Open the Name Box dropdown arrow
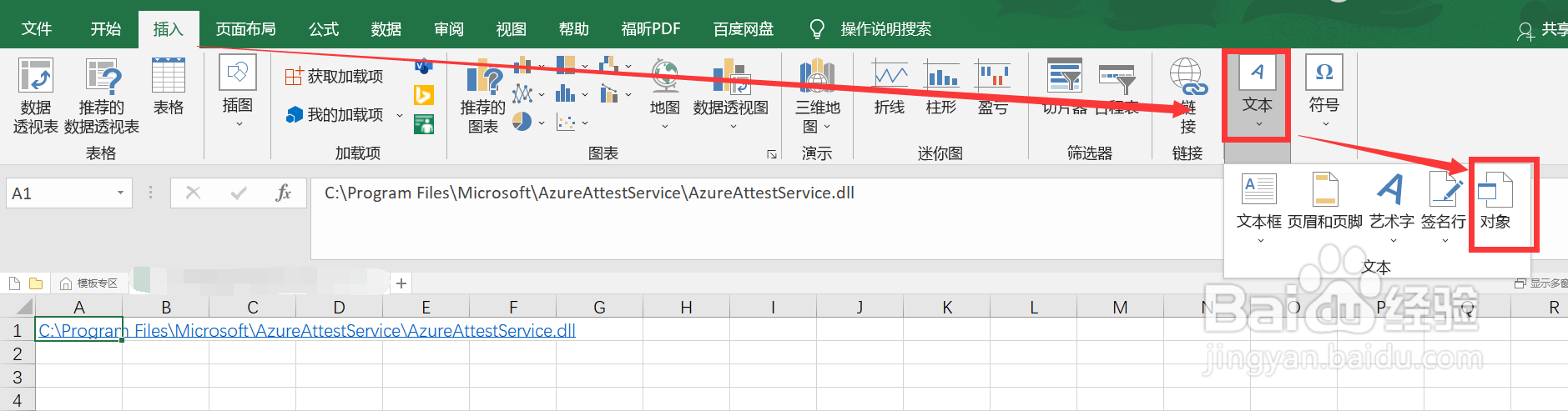1568x411 pixels. click(120, 193)
